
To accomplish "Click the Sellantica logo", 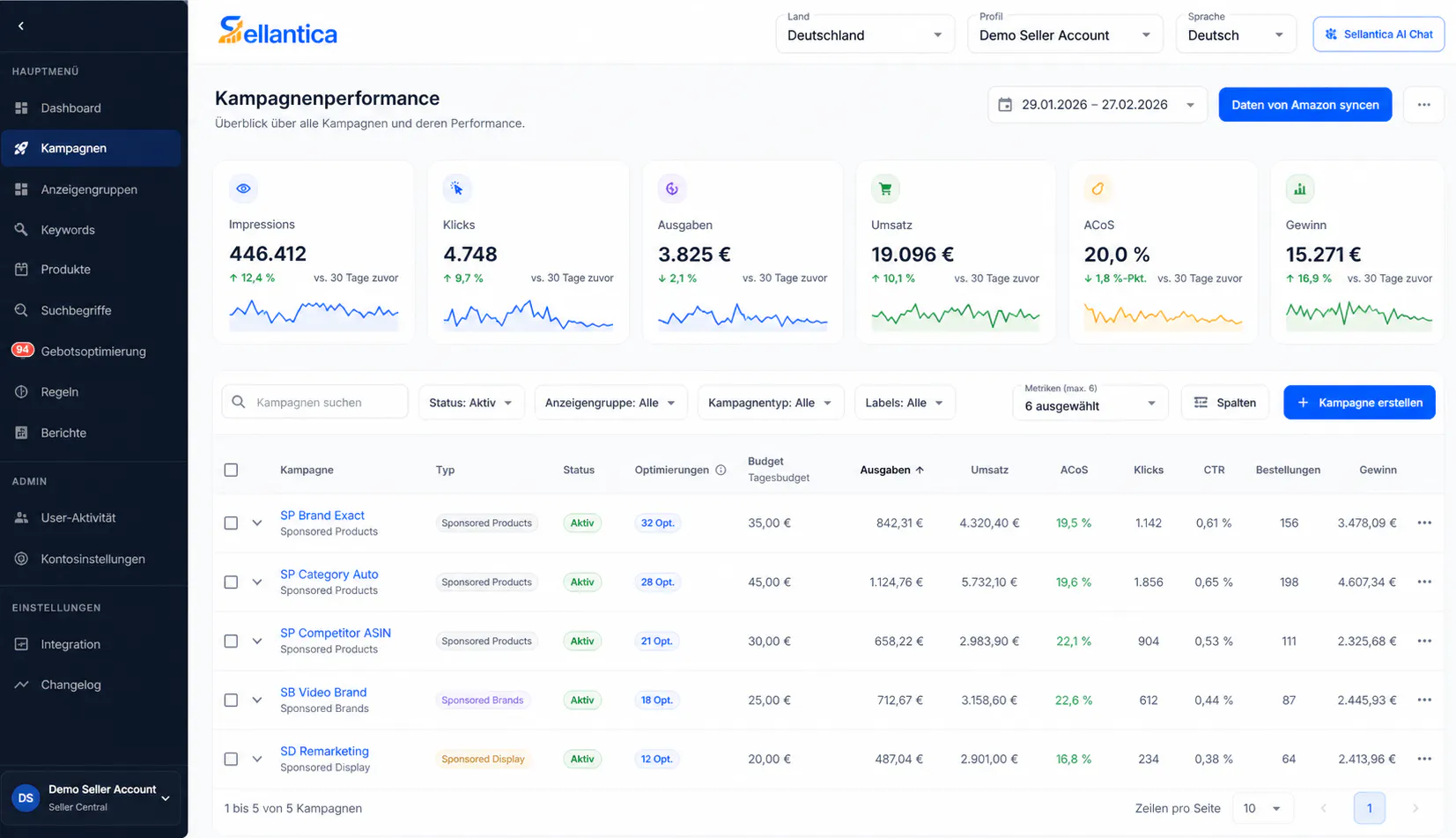I will coord(277,32).
